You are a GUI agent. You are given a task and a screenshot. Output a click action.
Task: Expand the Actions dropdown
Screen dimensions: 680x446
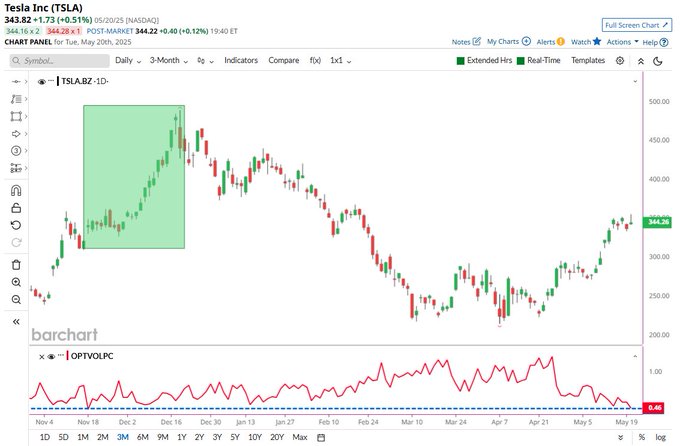click(622, 42)
